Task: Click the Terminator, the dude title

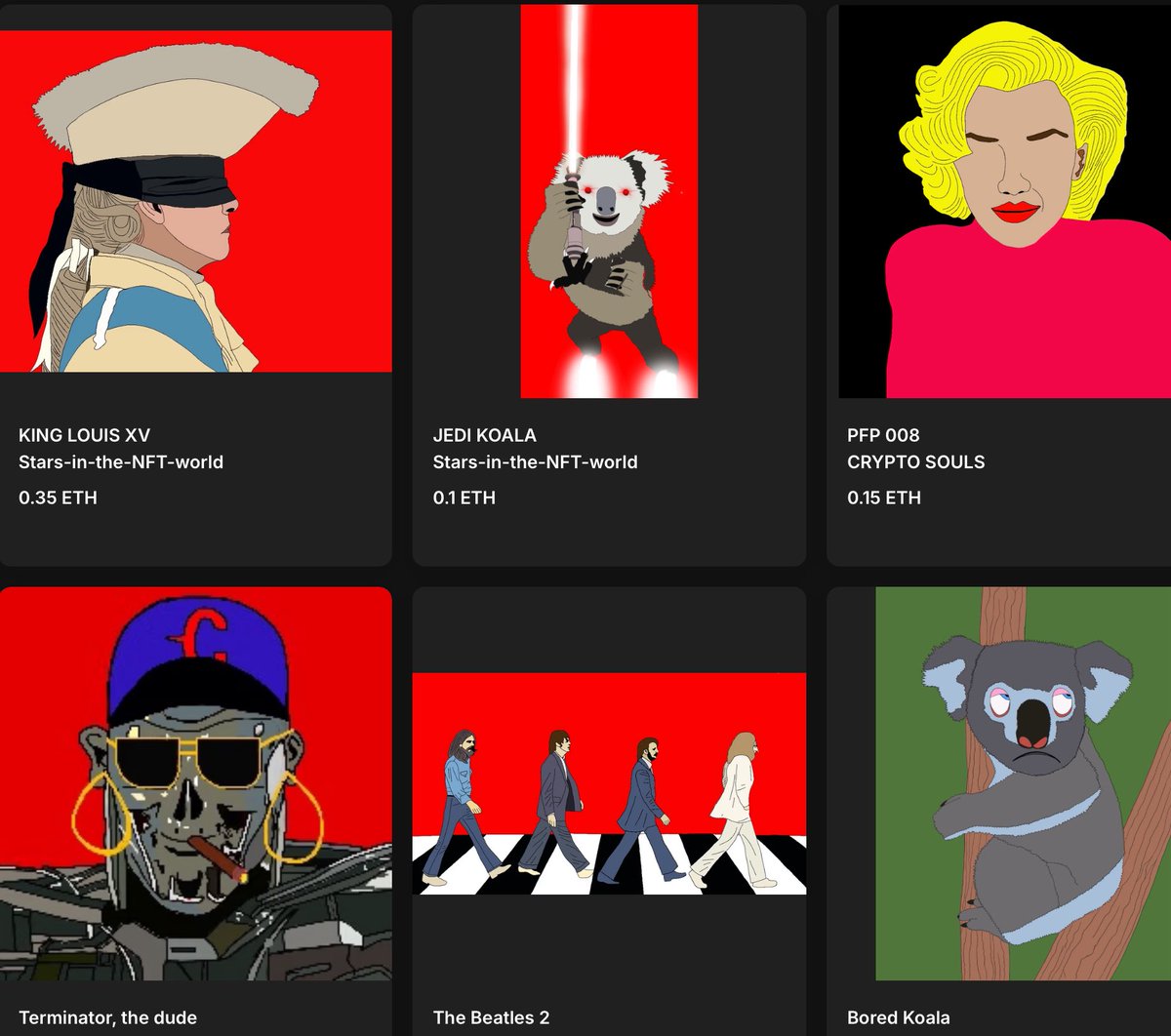Action: [108, 1017]
